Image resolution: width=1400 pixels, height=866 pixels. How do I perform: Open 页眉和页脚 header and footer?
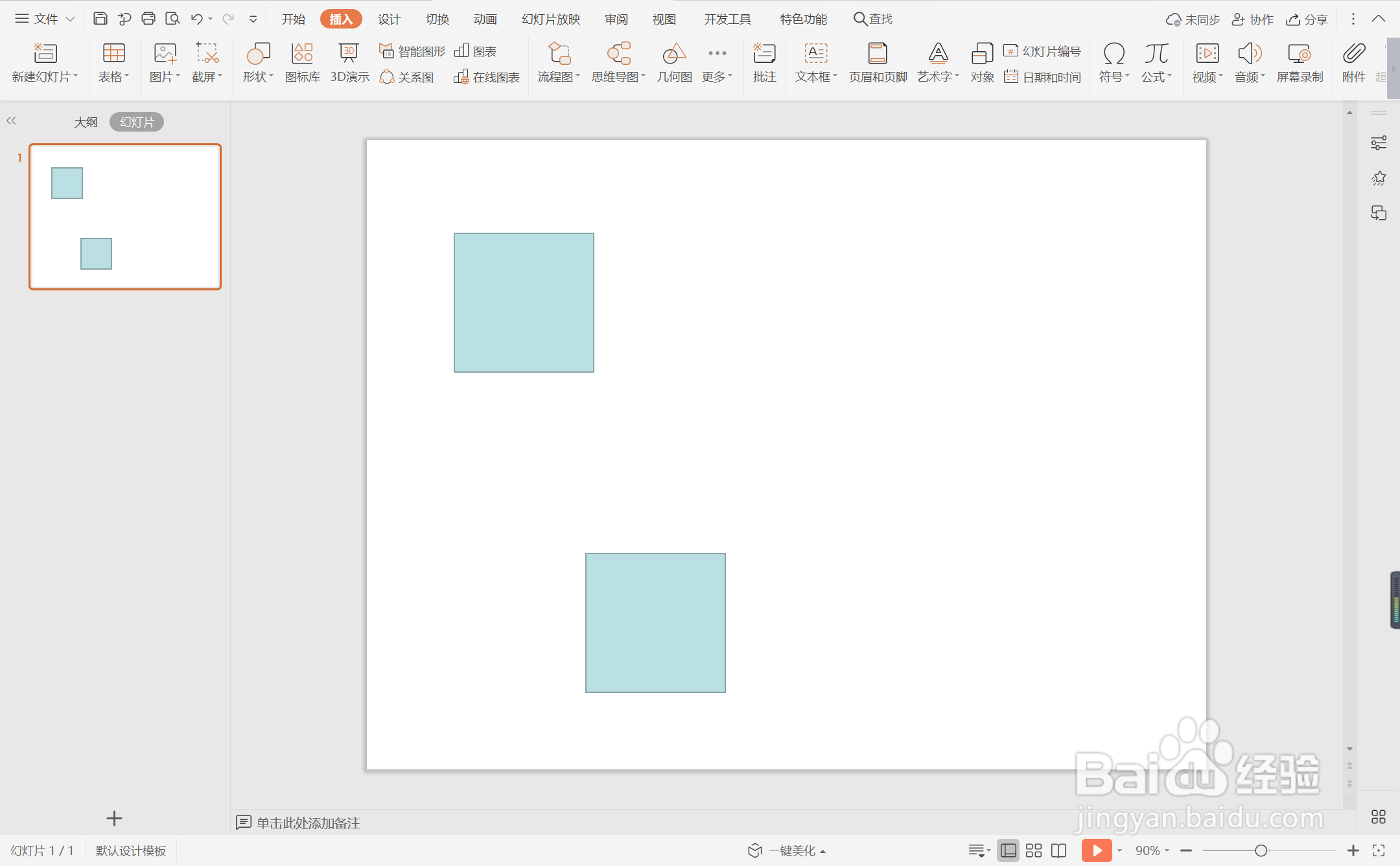pos(878,63)
